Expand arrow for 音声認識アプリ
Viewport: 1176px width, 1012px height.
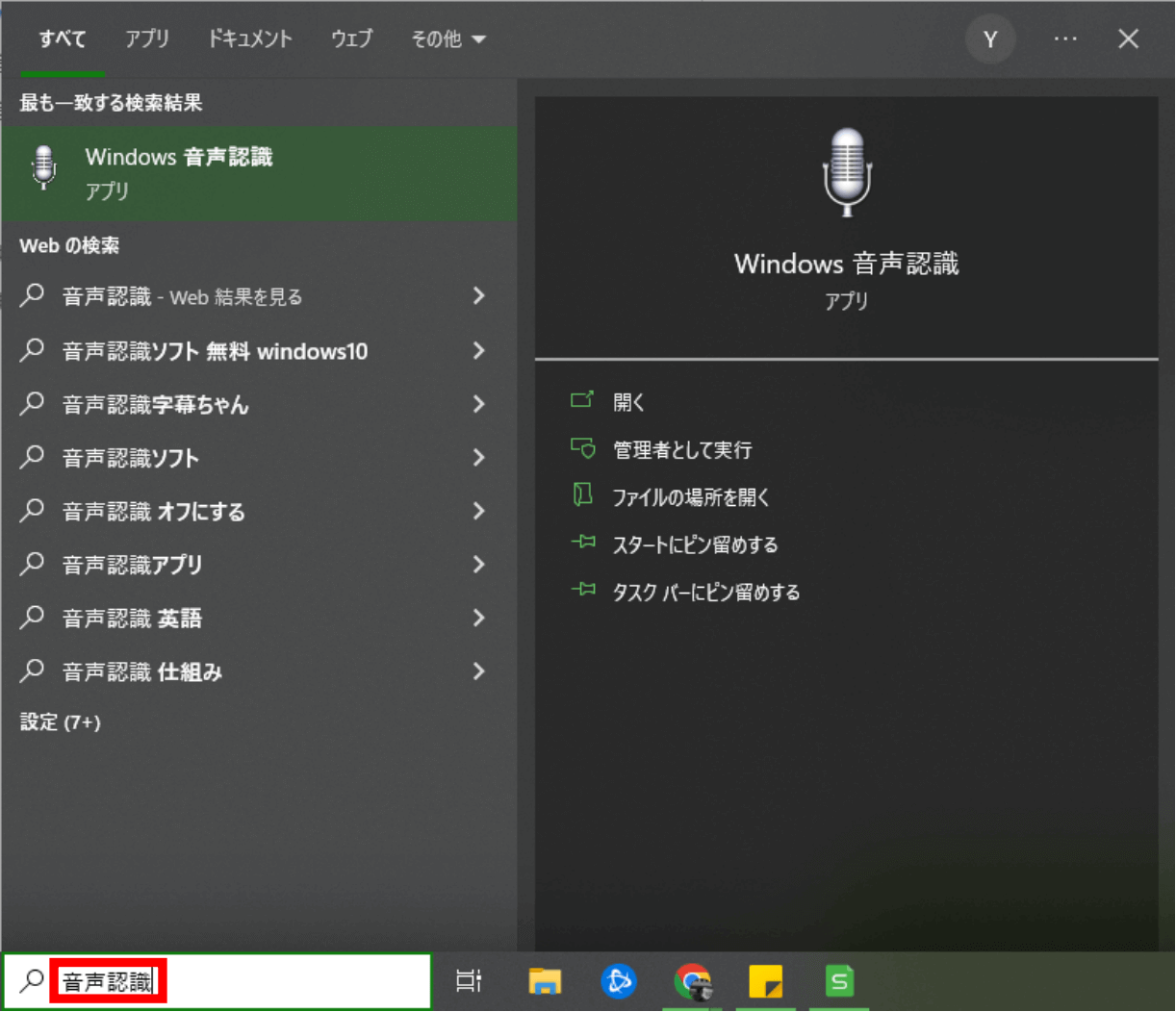[478, 565]
